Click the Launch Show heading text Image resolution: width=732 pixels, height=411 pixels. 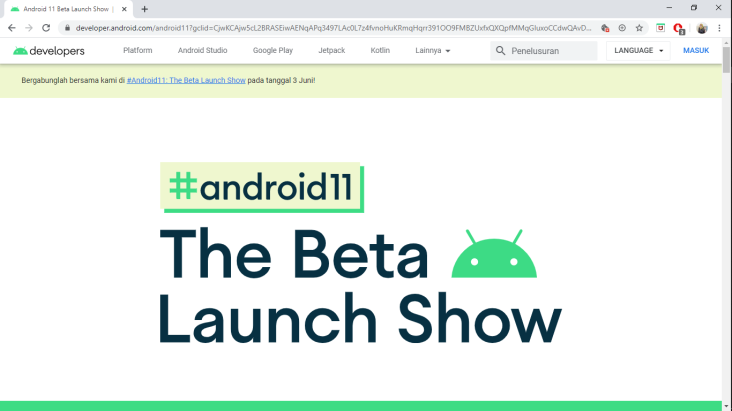pos(359,318)
